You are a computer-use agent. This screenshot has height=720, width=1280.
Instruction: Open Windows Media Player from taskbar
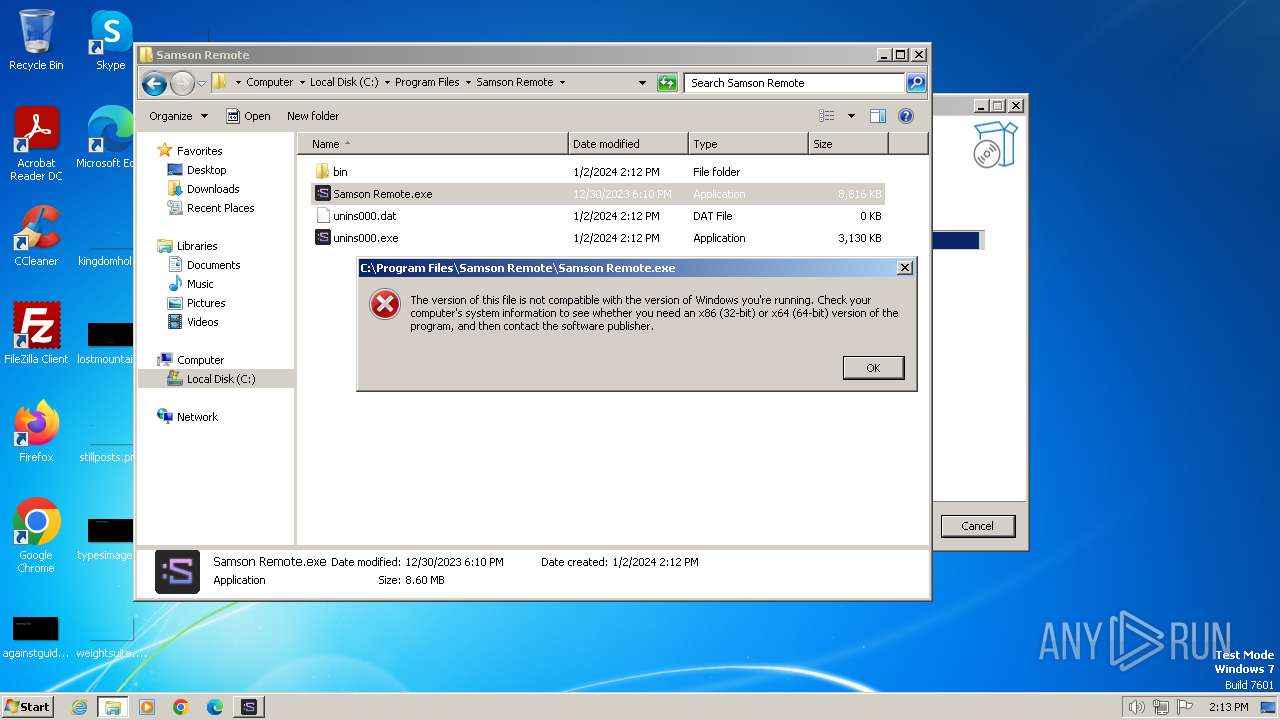click(x=147, y=707)
